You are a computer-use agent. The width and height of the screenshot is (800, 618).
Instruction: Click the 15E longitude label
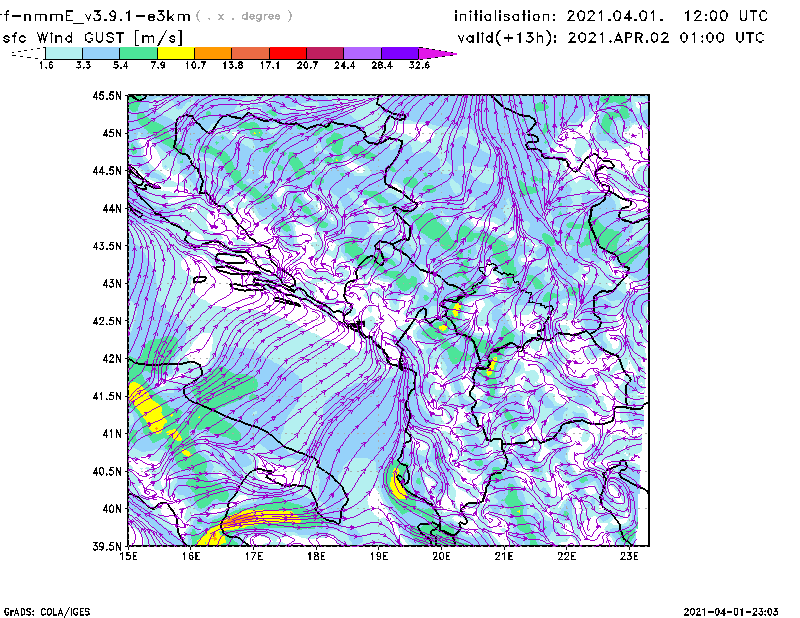128,556
